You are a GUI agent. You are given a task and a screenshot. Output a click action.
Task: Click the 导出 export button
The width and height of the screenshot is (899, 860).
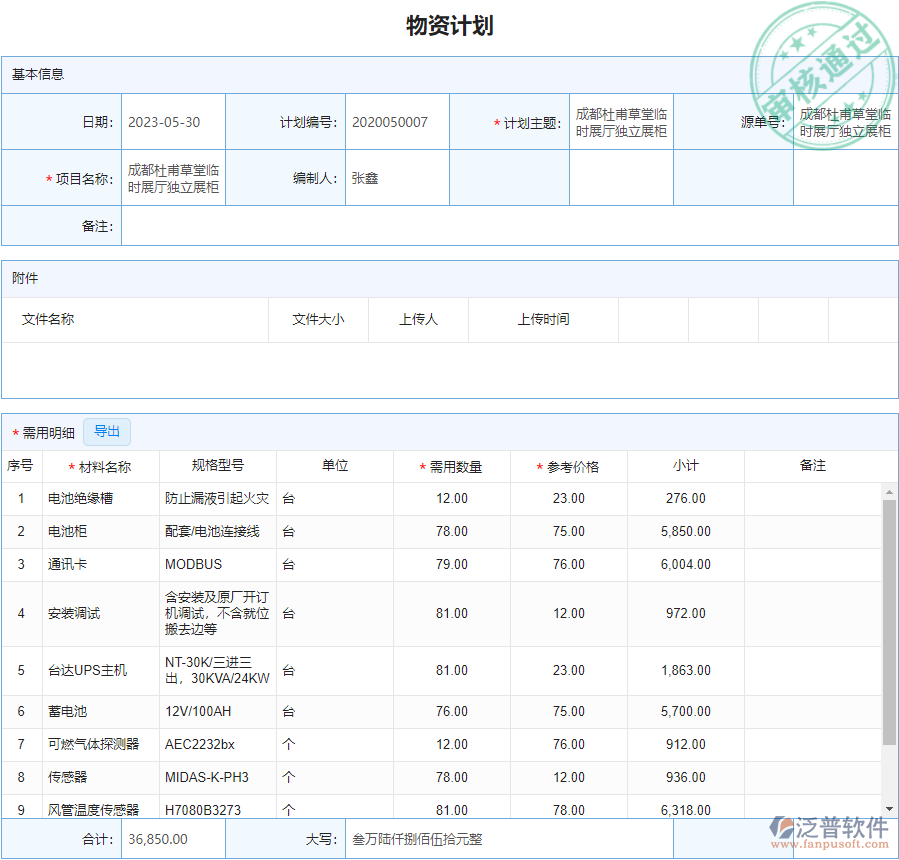[107, 431]
